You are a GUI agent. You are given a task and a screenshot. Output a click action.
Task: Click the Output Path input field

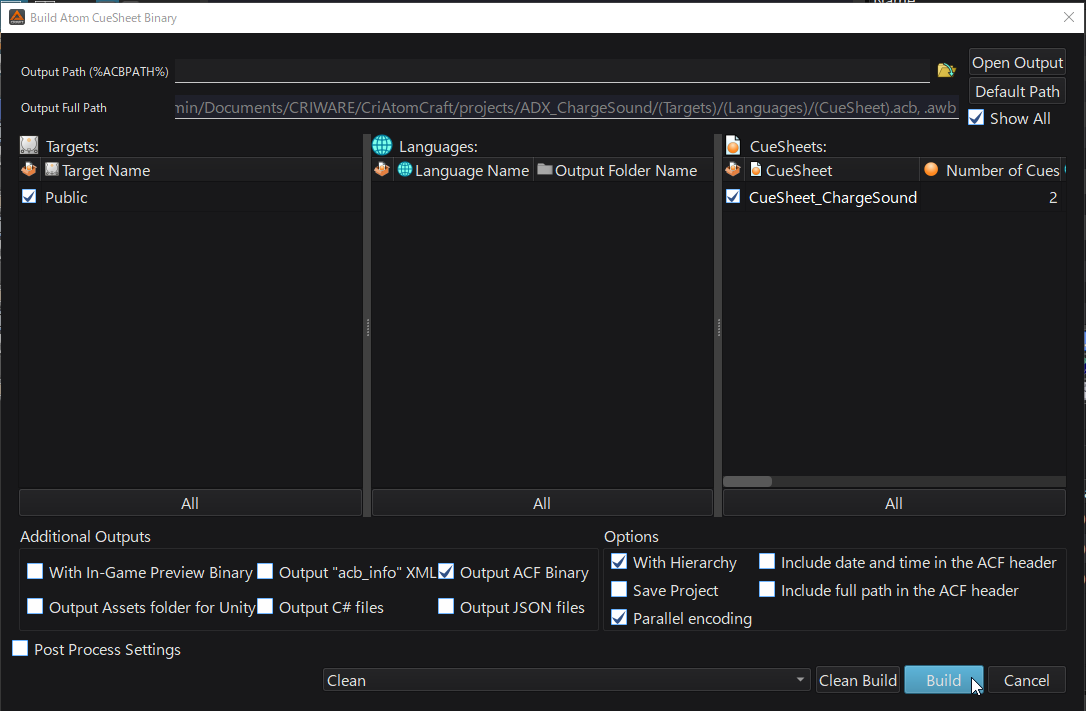[552, 71]
